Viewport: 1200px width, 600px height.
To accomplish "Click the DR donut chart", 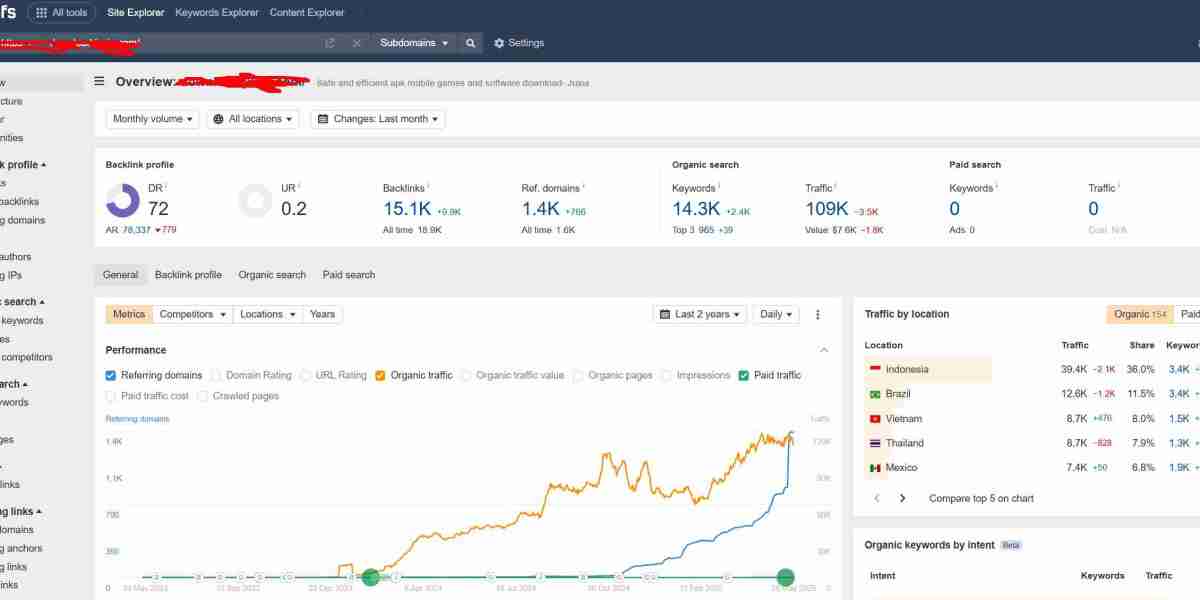I will [x=122, y=200].
